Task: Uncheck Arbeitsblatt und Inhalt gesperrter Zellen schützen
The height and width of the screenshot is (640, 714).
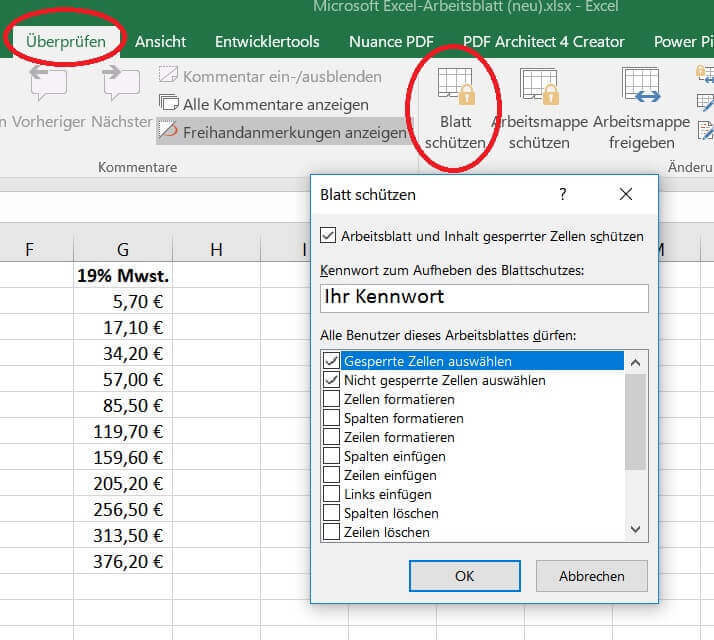Action: 328,236
